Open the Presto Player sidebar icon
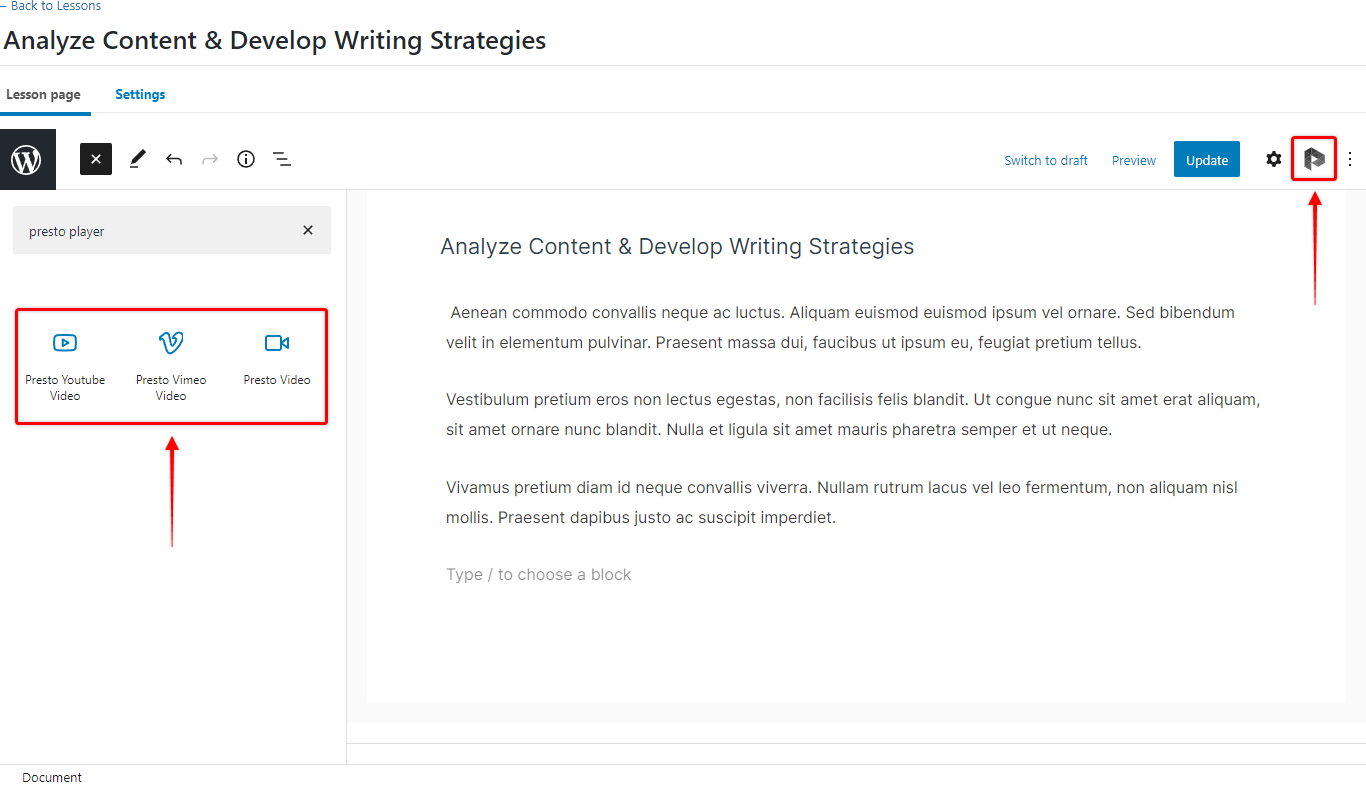Screen dimensions: 1366x786 coord(1314,159)
